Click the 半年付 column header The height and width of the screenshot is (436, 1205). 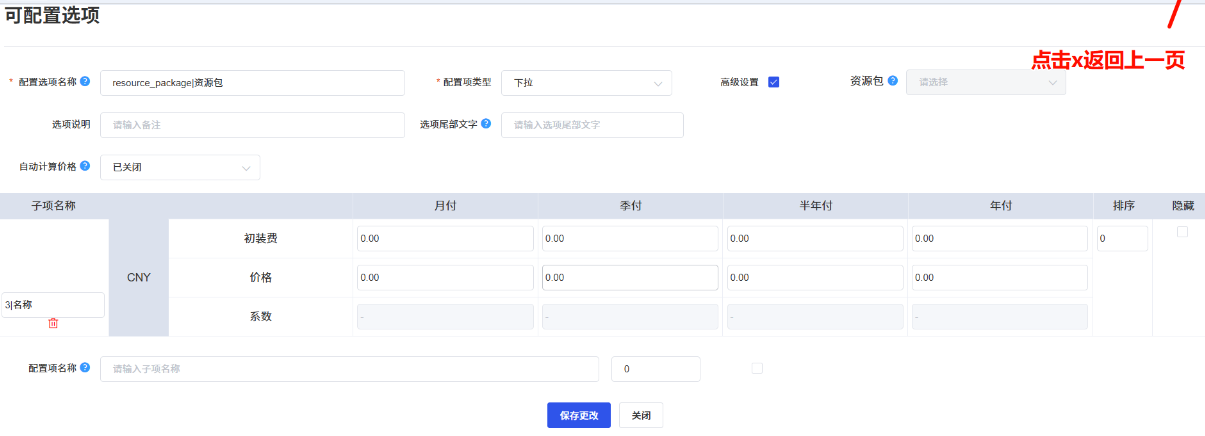click(815, 205)
